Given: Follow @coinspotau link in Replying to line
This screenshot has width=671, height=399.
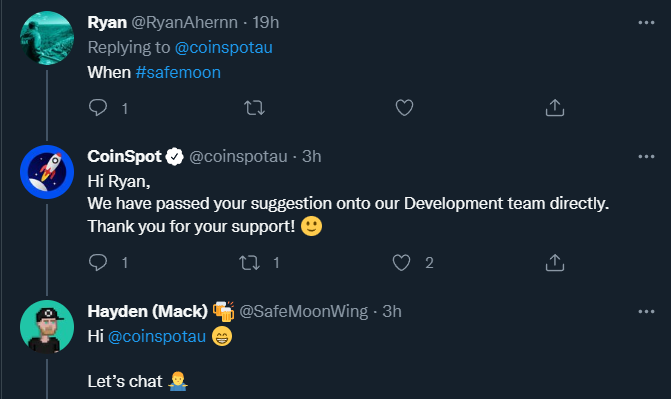Looking at the screenshot, I should tap(223, 48).
